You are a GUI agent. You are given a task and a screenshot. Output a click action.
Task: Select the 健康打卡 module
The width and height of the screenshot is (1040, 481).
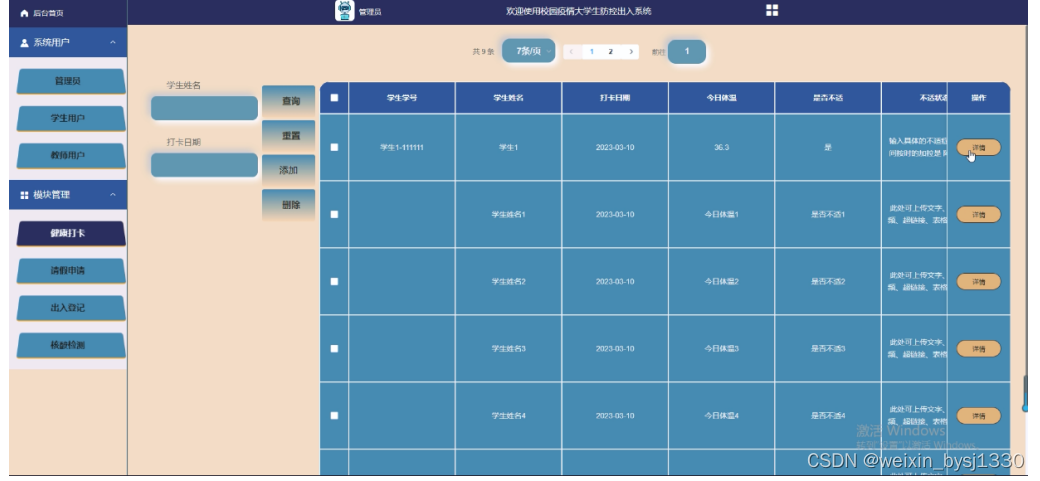click(x=71, y=233)
